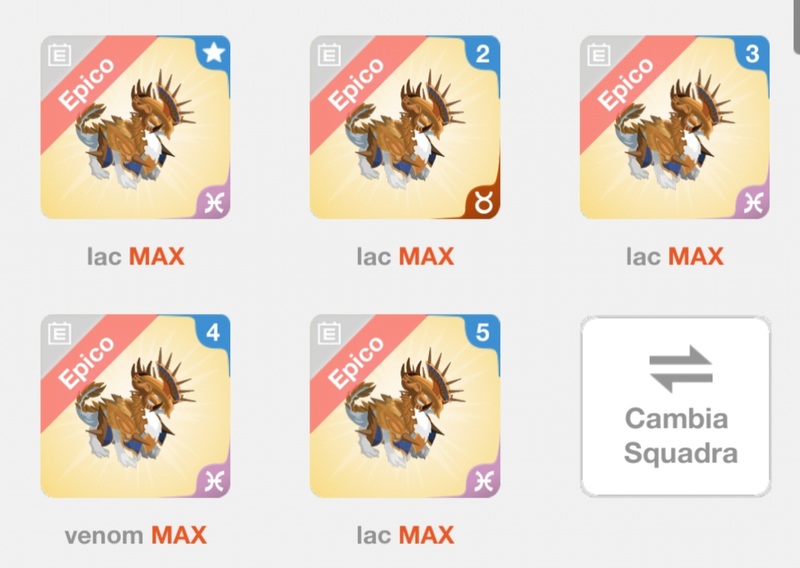The height and width of the screenshot is (568, 800).
Task: Click the notes icon on card 3
Action: click(x=598, y=55)
